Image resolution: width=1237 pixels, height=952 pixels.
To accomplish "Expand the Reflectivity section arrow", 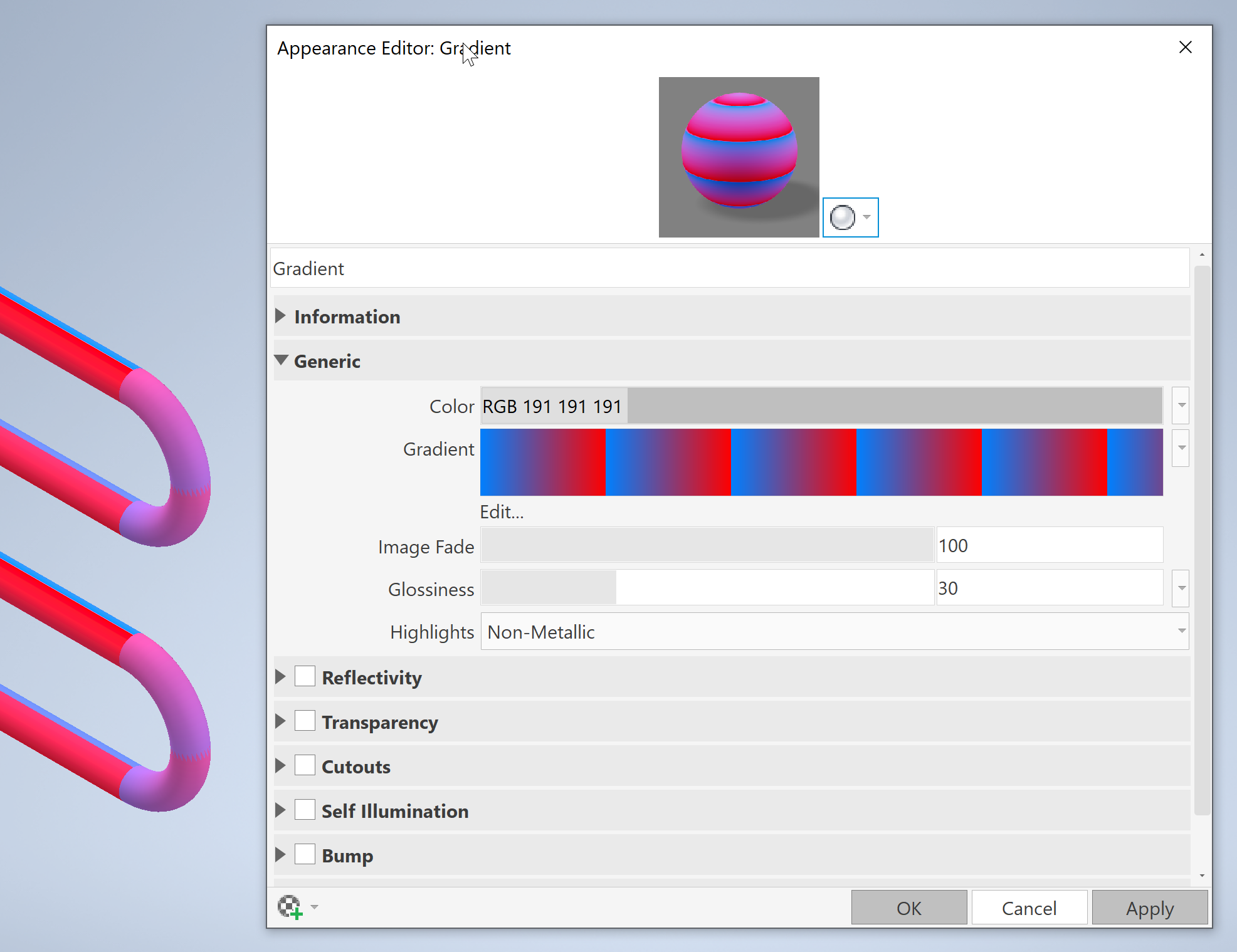I will [280, 677].
